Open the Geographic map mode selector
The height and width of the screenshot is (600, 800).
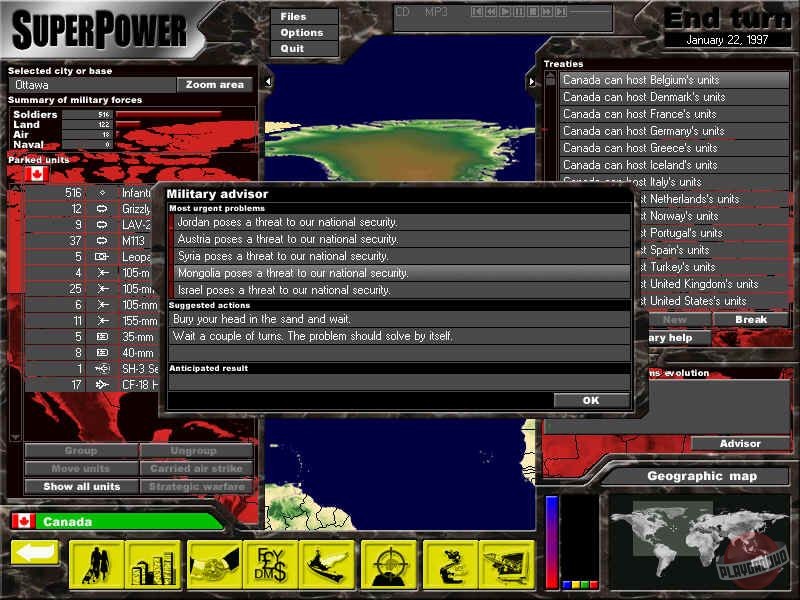[701, 477]
